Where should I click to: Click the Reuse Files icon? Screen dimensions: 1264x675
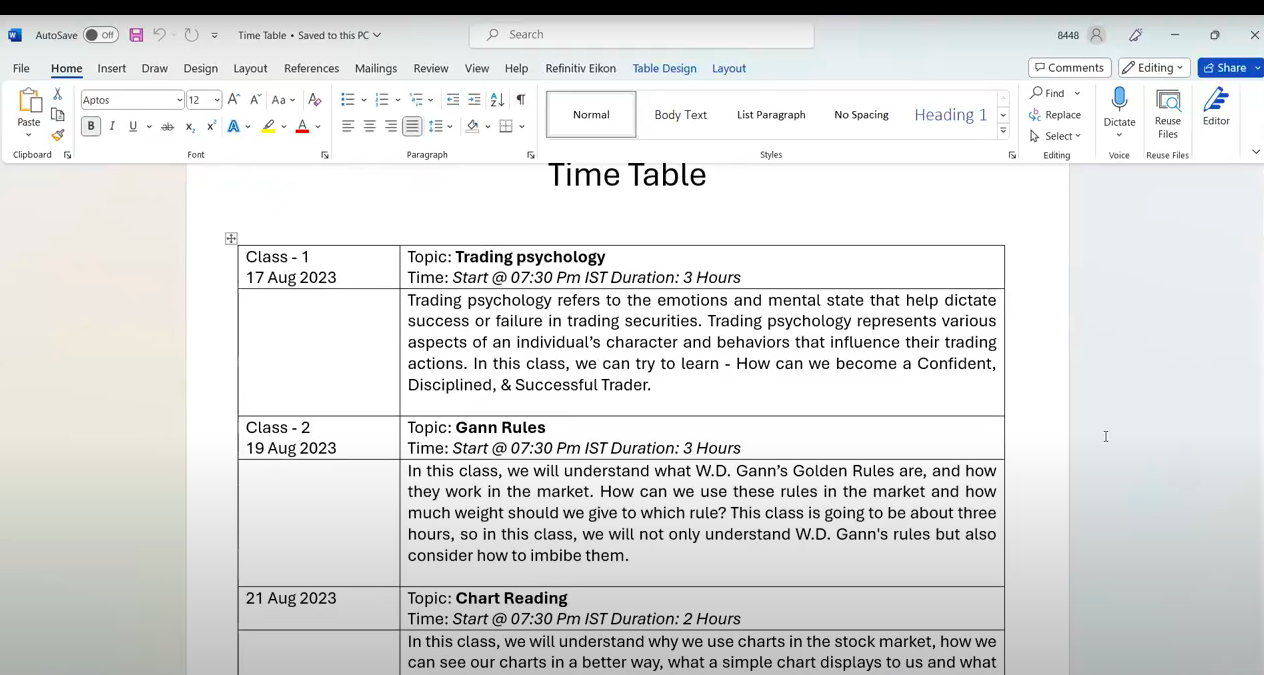point(1168,101)
